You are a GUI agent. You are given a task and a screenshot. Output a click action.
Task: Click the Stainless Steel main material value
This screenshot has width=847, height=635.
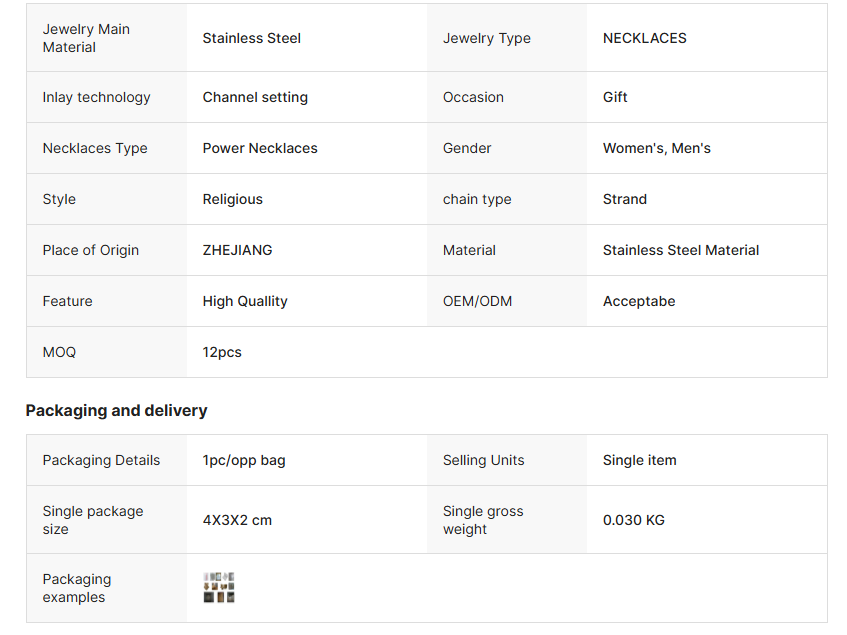(x=252, y=38)
